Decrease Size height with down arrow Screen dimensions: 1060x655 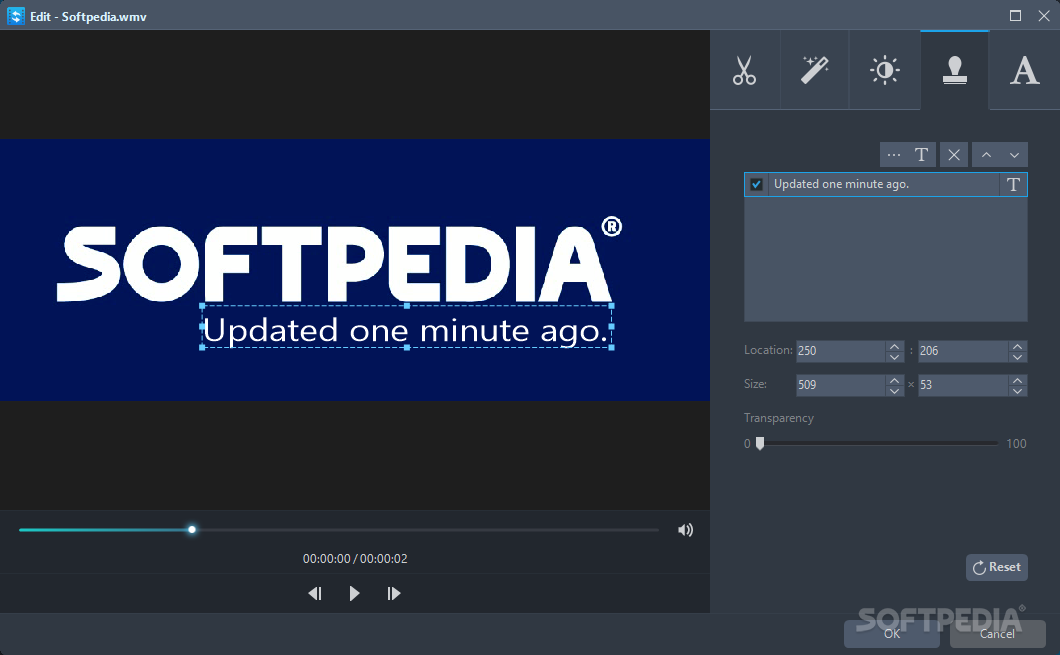(x=1017, y=390)
